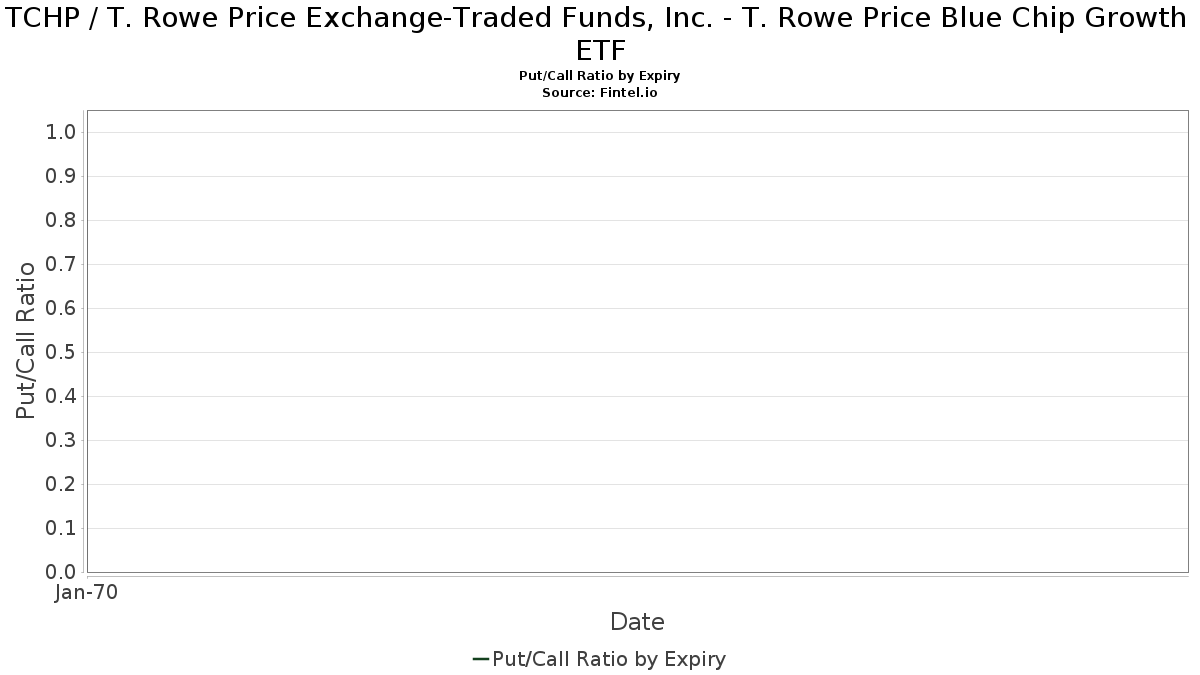Click the 0.5 y-axis tick label
The image size is (1200, 675).
[x=60, y=353]
